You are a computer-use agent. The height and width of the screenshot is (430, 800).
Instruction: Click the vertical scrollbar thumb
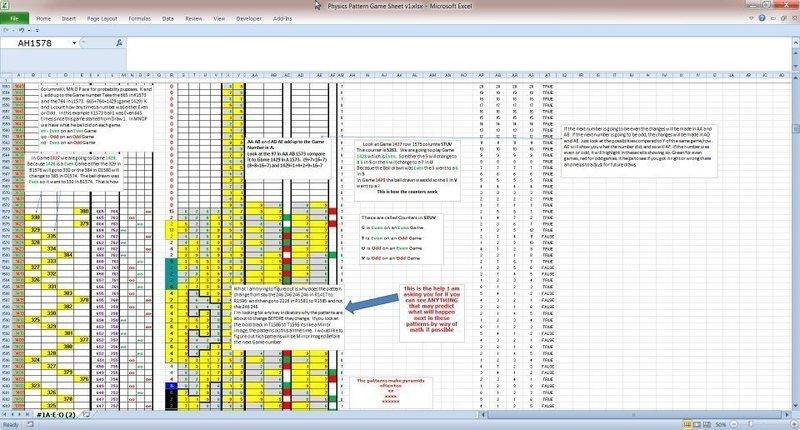[x=796, y=128]
